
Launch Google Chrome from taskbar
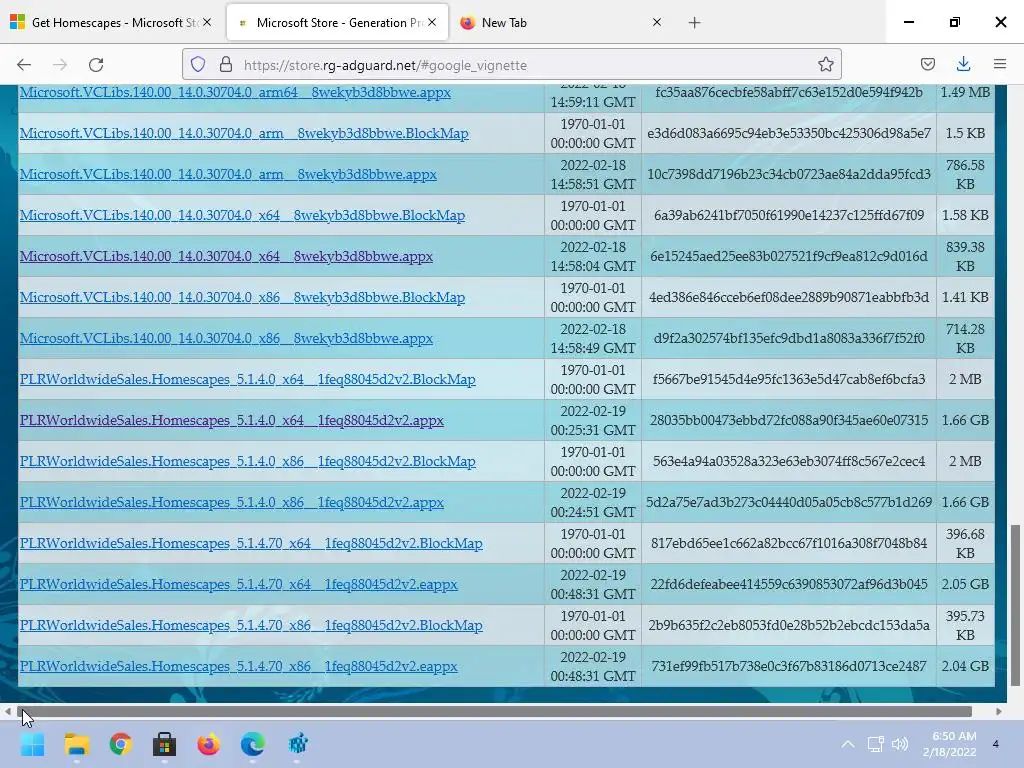click(121, 744)
